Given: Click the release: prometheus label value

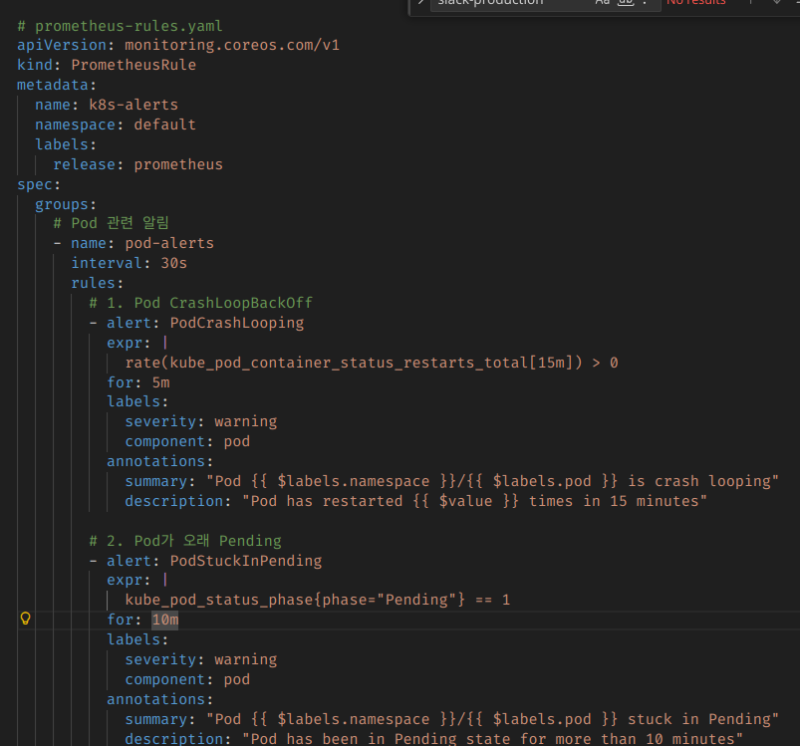Looking at the screenshot, I should (178, 164).
